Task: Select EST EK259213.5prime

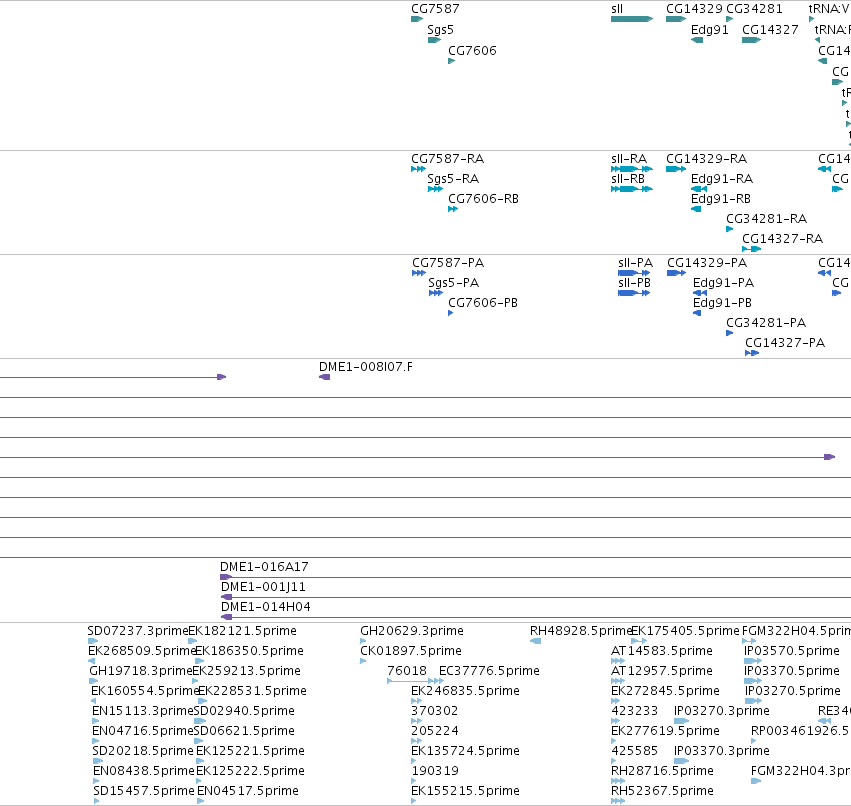Action: (246, 671)
